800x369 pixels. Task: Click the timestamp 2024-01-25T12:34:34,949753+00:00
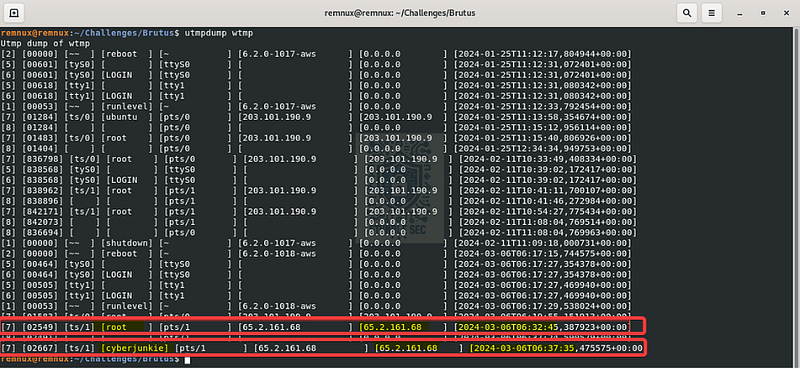click(x=543, y=149)
